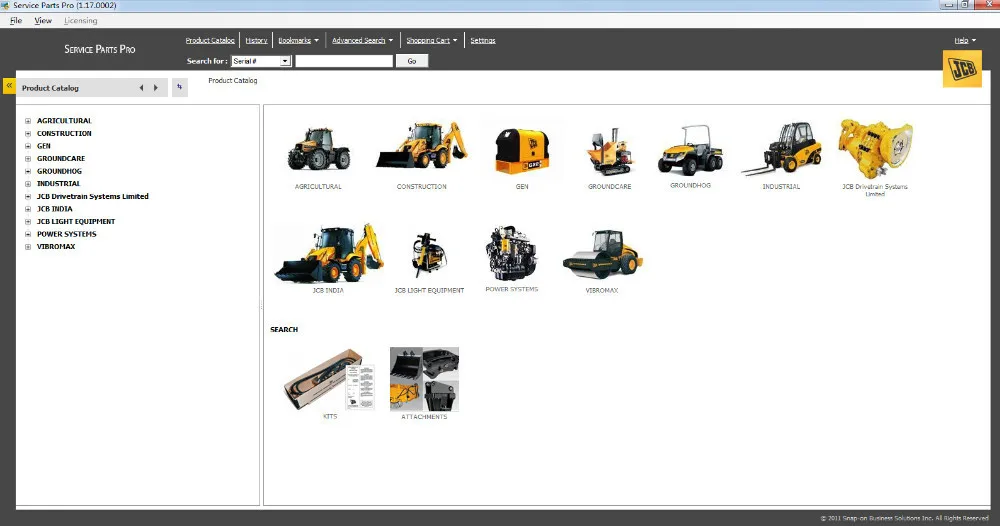Select JCB Drivetrain Systems Limited tree label
1000x526 pixels.
[x=92, y=196]
